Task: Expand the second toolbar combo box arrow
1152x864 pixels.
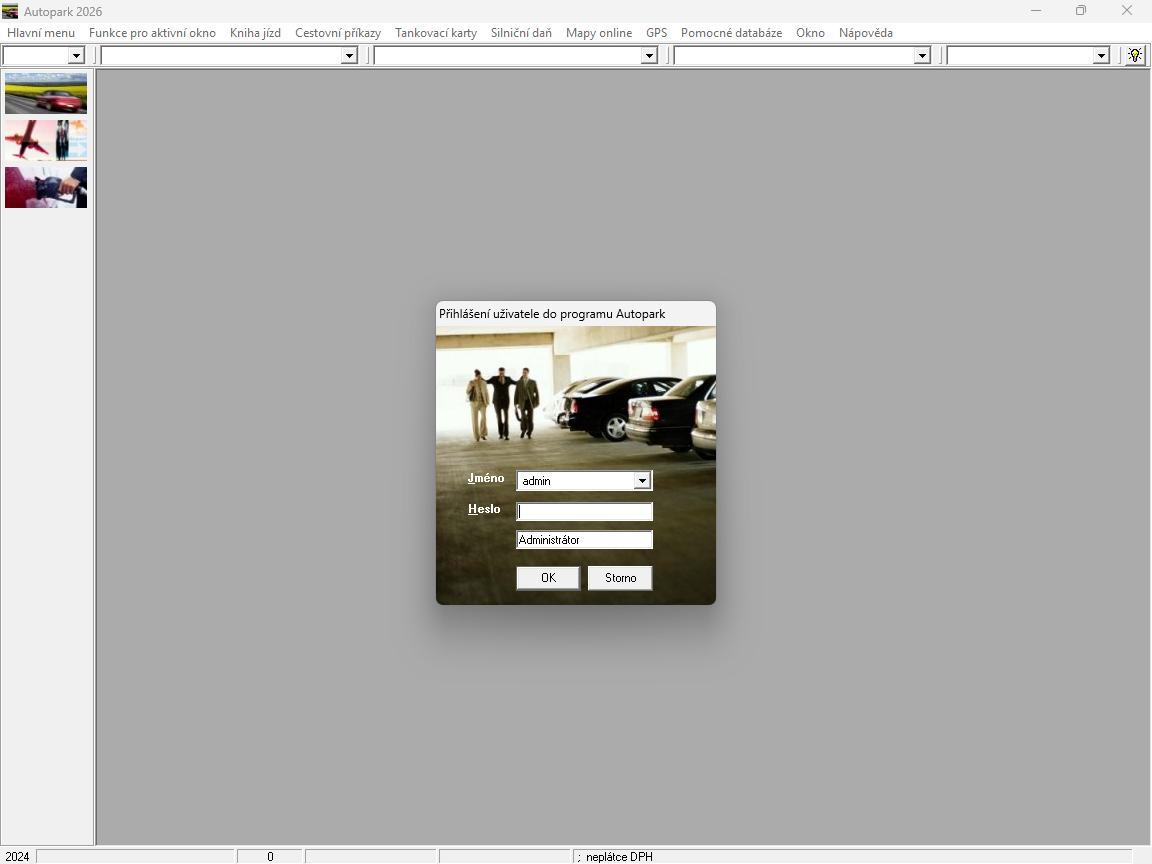Action: coord(349,56)
